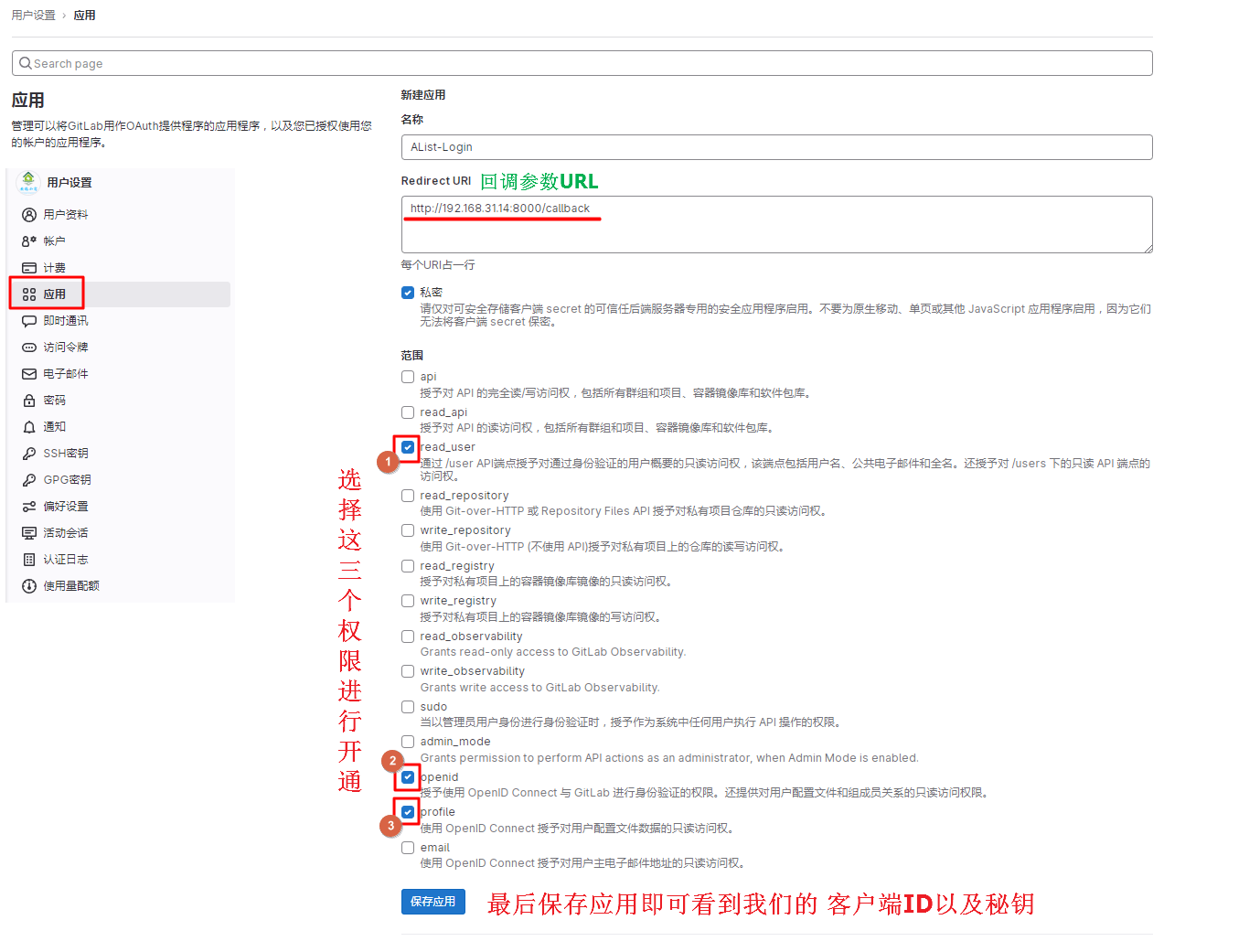Open the 偏好设置 section
Image resolution: width=1260 pixels, height=952 pixels.
64,506
